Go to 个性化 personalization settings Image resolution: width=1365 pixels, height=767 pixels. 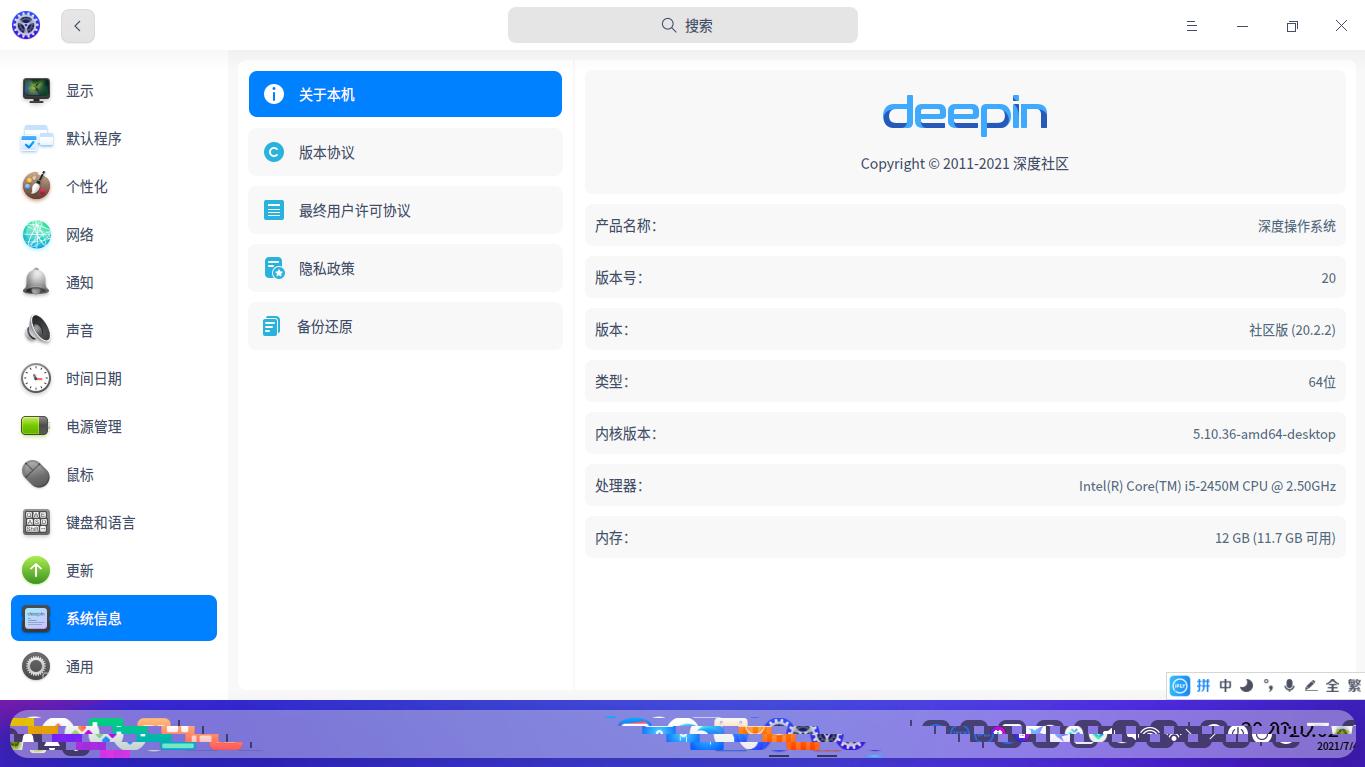coord(114,186)
